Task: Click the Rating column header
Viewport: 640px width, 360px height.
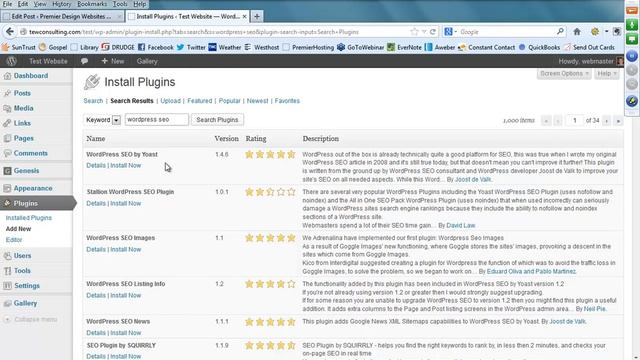Action: click(256, 139)
